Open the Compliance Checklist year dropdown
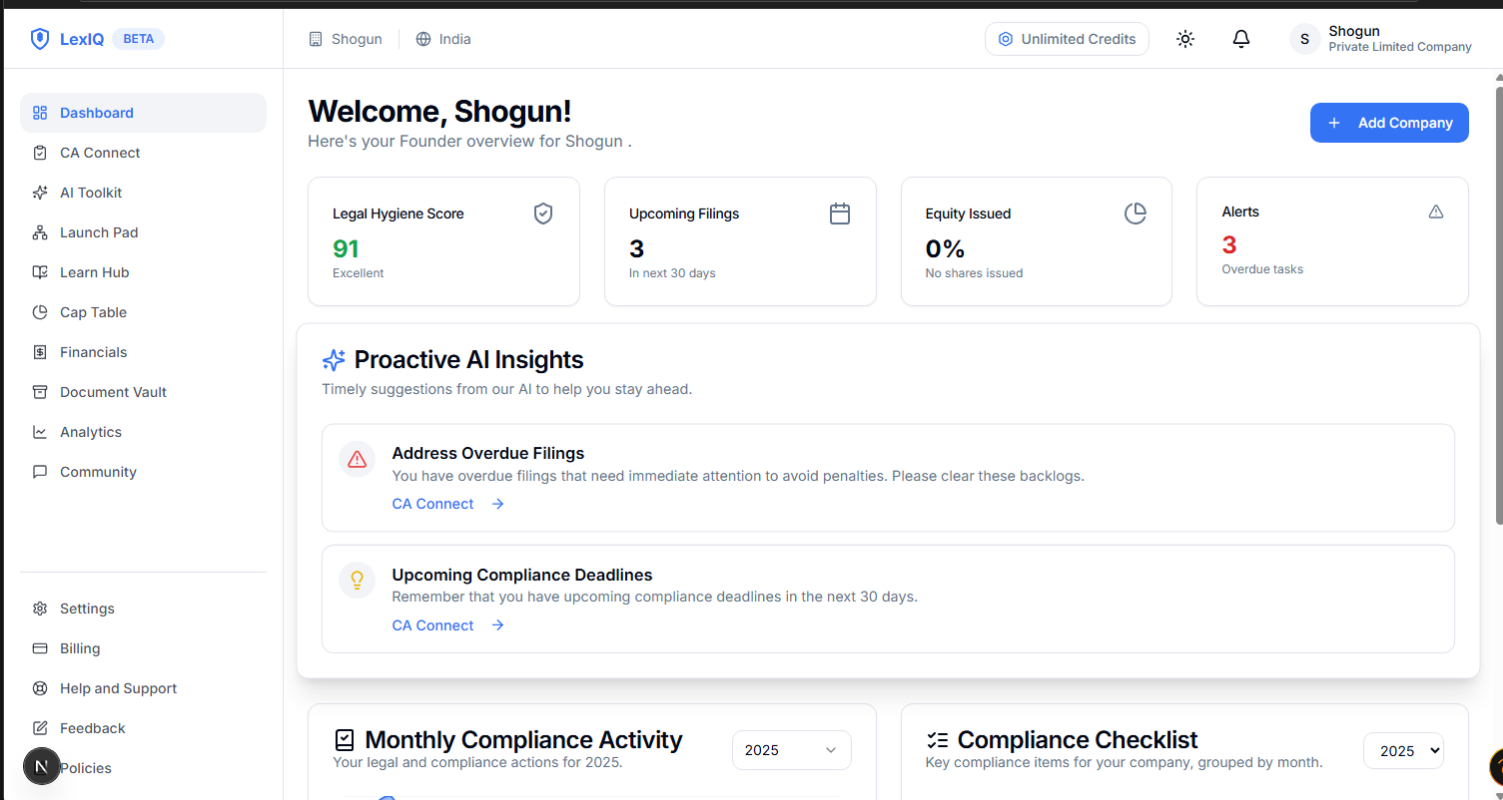The image size is (1503, 800). [x=1403, y=750]
